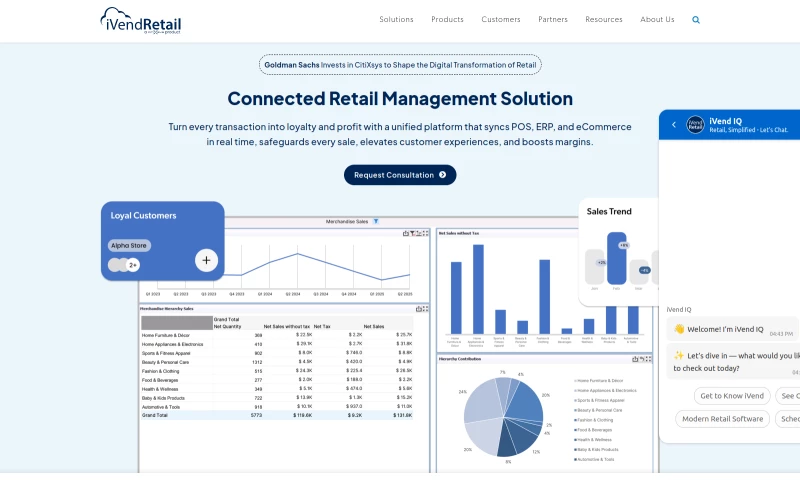Maximize the Hierarchy Contribution chart panel
This screenshot has height=480, width=800.
[648, 359]
